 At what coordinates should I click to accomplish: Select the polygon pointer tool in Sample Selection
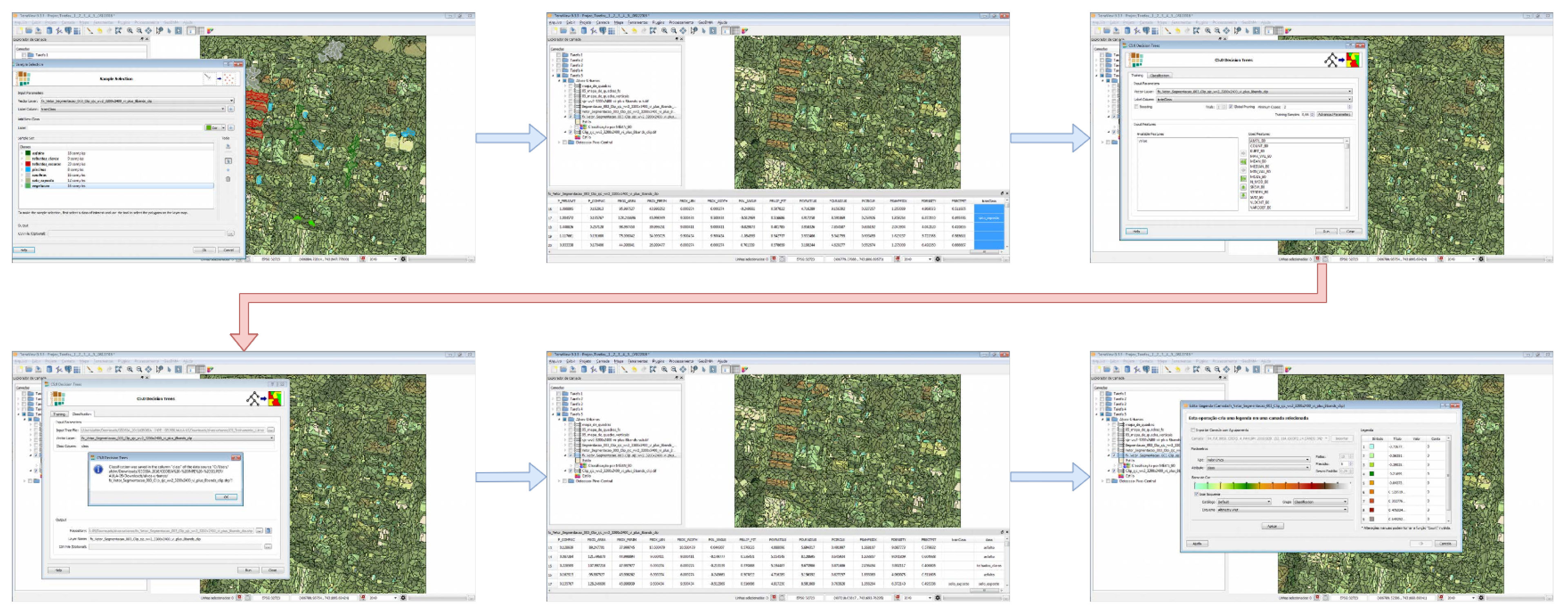click(x=228, y=161)
